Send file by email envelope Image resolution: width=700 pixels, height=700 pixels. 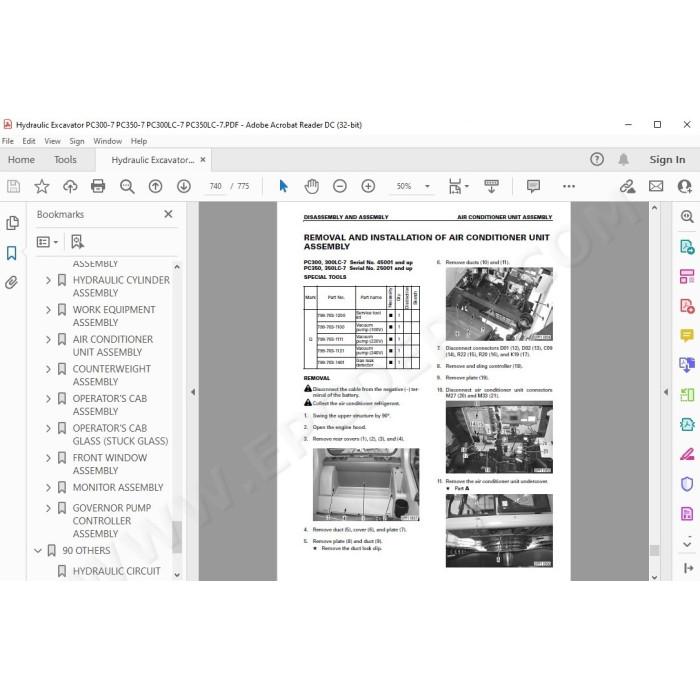pyautogui.click(x=656, y=186)
